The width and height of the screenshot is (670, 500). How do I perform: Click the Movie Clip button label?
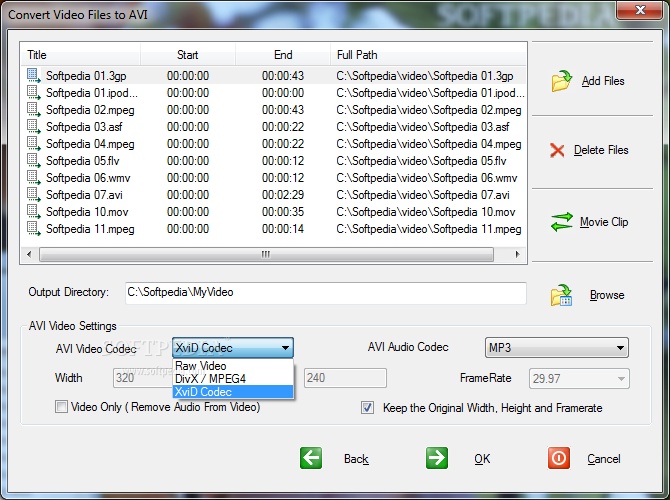coord(604,222)
